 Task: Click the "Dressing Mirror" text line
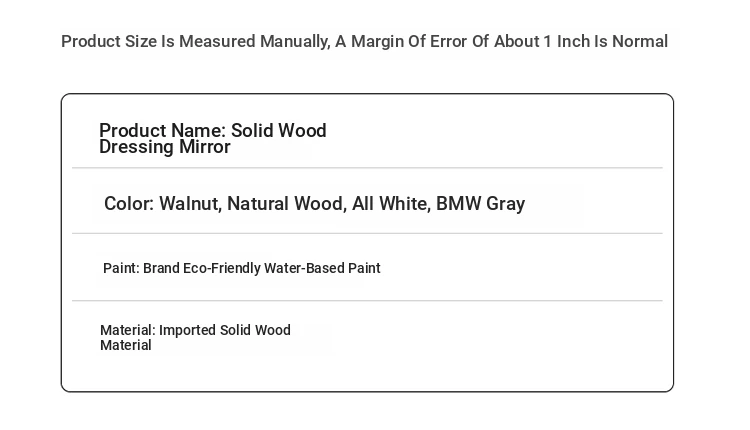pos(165,147)
